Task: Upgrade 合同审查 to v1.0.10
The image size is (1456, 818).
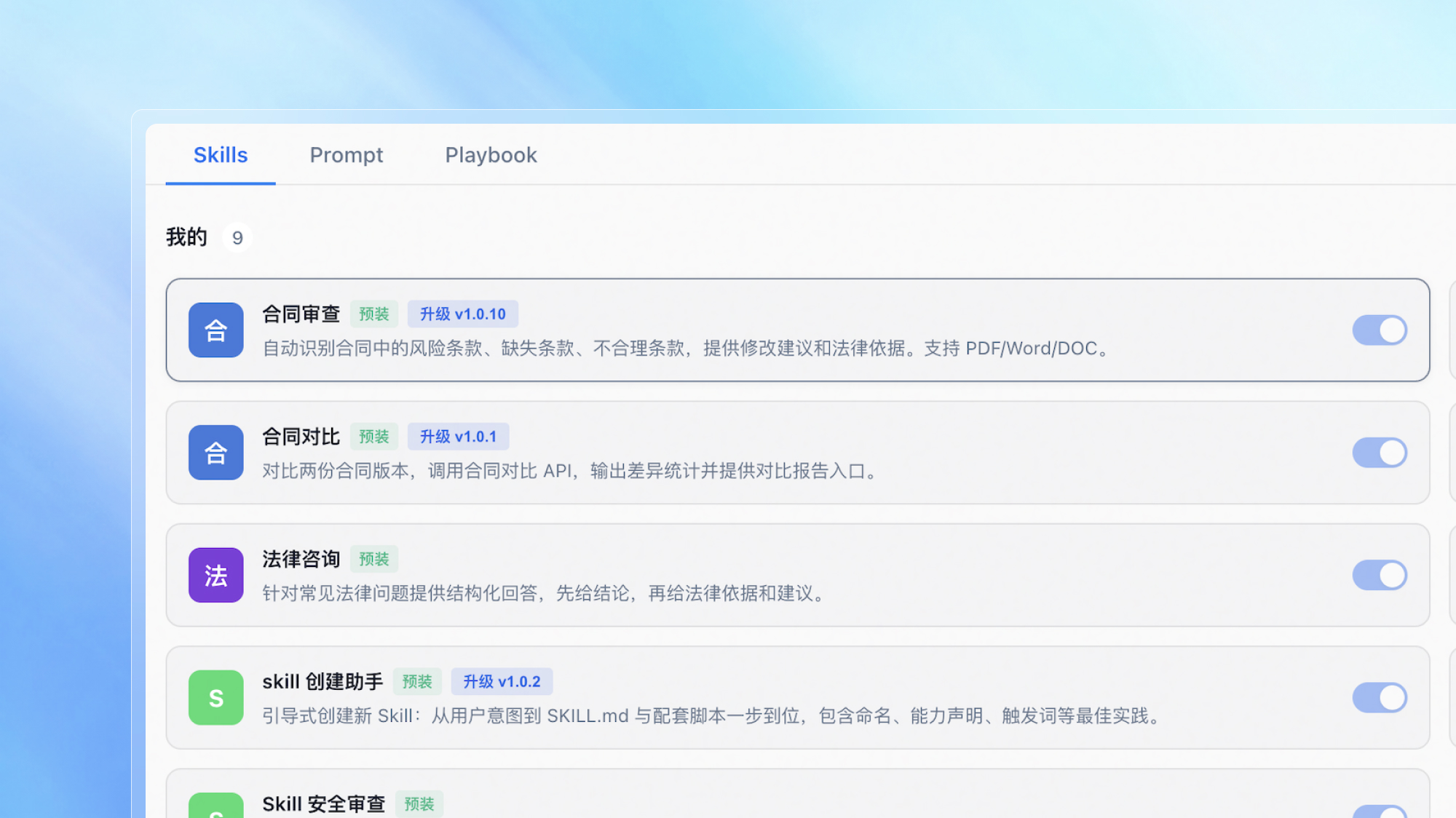Action: (463, 314)
